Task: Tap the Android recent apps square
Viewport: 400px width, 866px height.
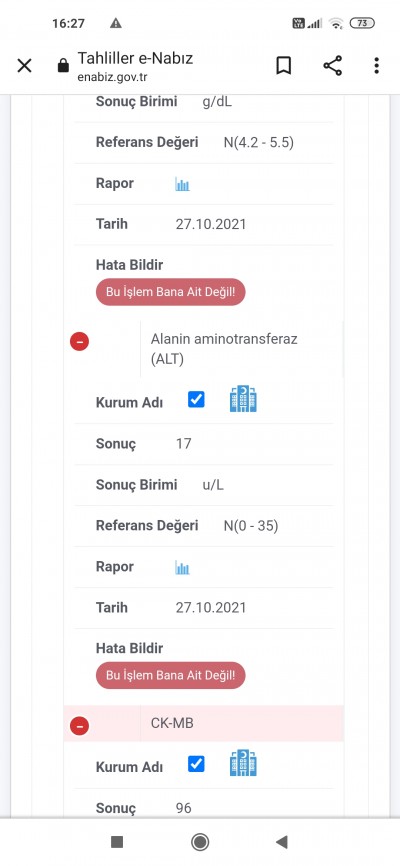Action: [117, 842]
